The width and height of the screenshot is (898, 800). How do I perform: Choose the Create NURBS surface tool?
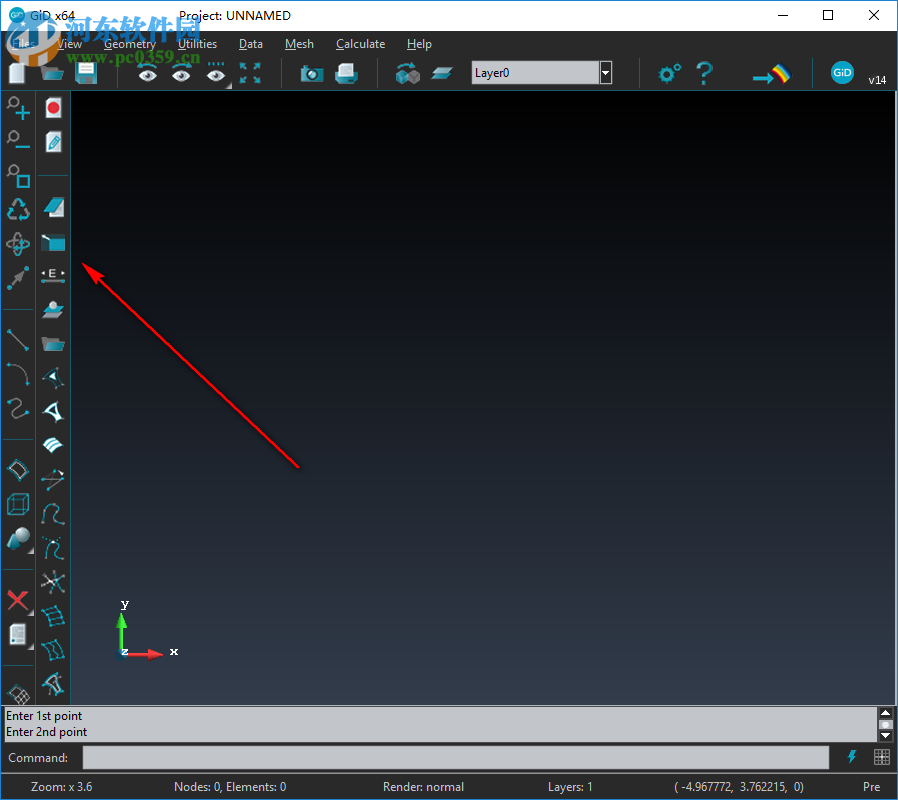click(18, 471)
